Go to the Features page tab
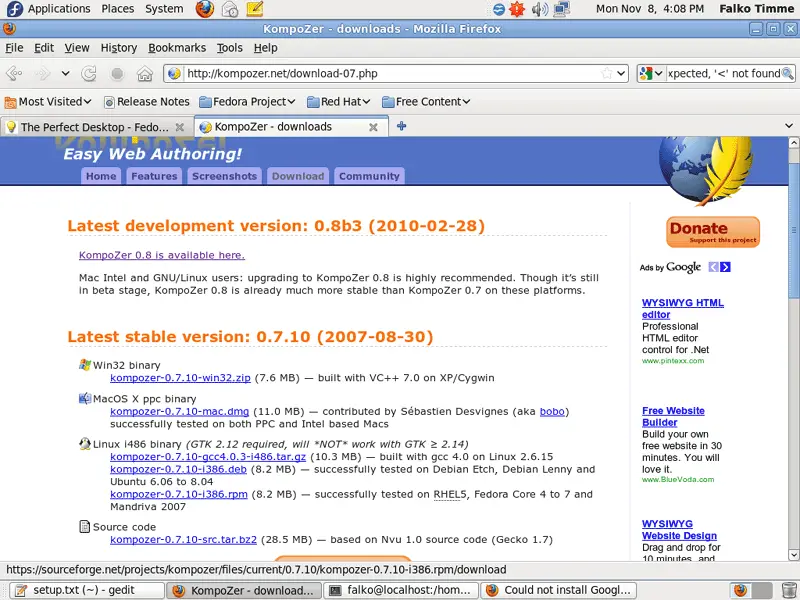Image resolution: width=800 pixels, height=600 pixels. 154,176
